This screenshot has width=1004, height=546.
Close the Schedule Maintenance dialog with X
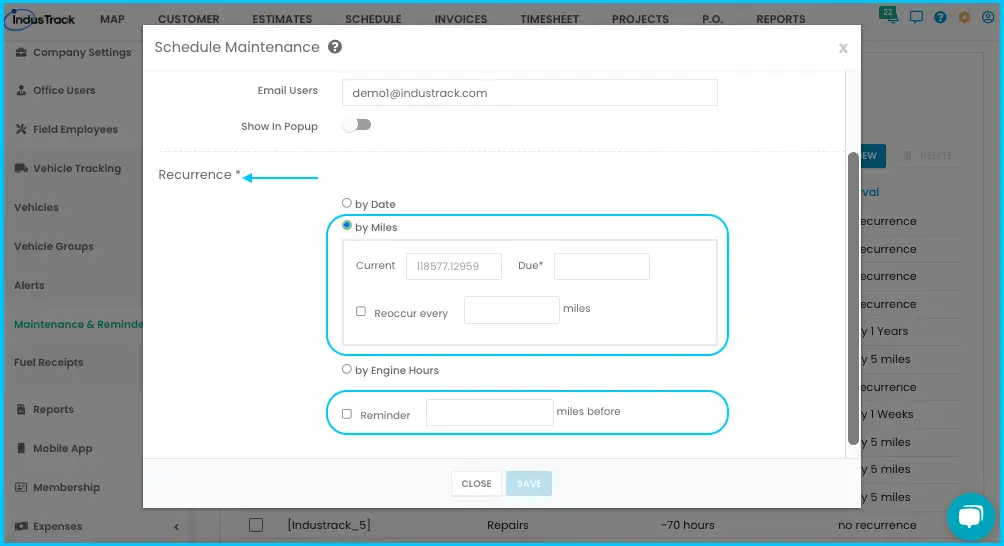[x=843, y=48]
